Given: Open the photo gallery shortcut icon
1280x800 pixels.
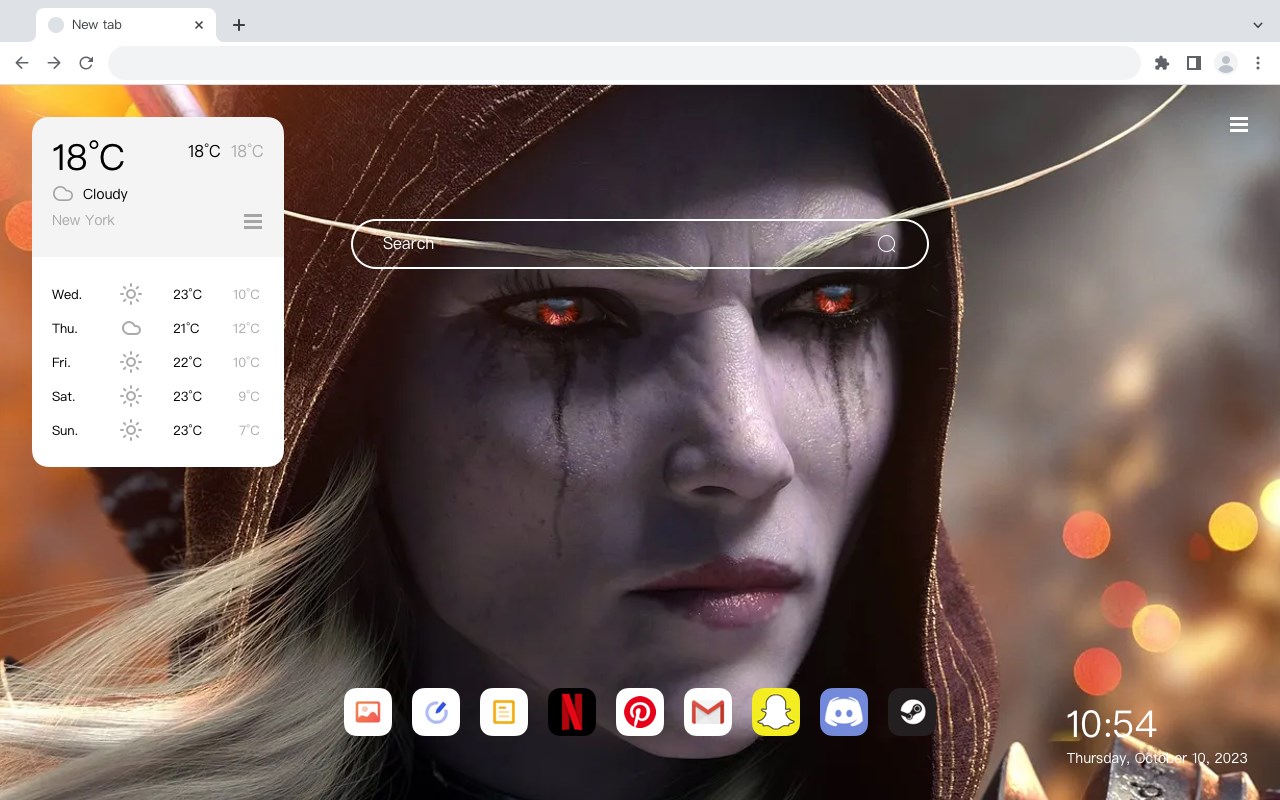Looking at the screenshot, I should coord(368,712).
